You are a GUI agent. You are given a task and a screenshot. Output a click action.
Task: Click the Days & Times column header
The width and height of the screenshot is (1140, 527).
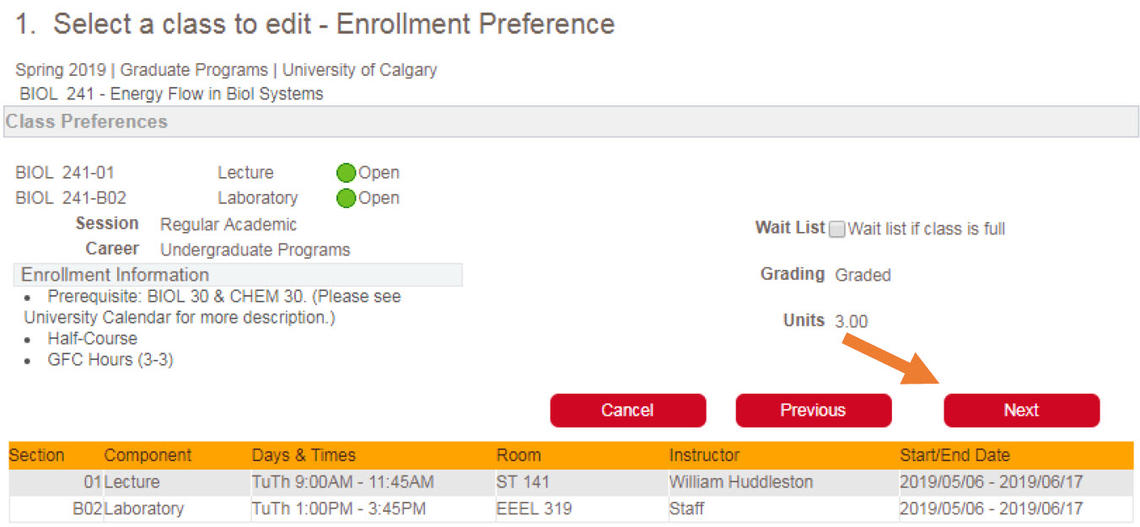[304, 456]
